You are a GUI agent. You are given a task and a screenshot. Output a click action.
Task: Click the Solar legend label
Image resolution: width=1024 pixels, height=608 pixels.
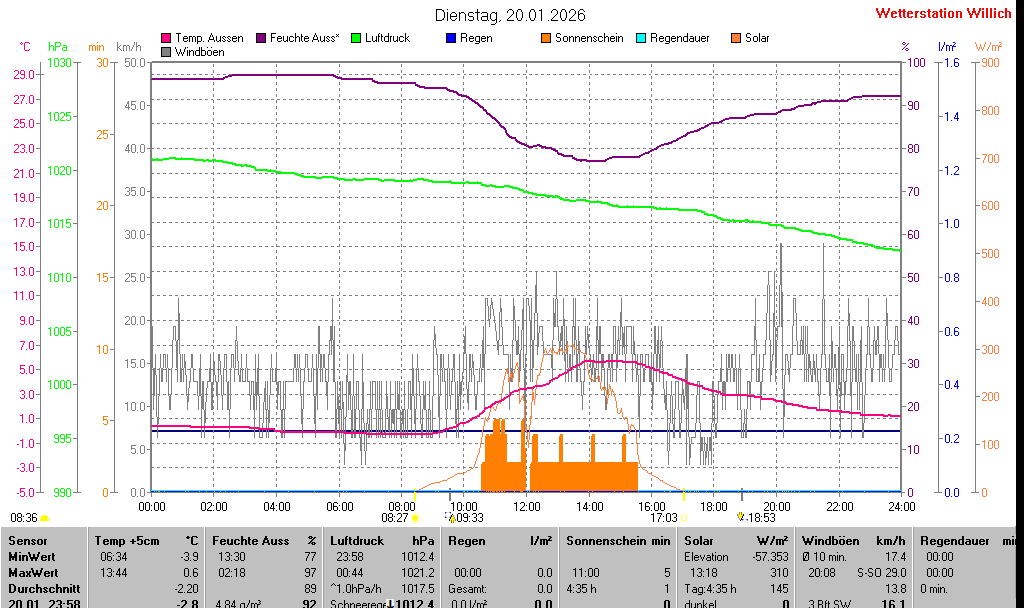[x=757, y=38]
